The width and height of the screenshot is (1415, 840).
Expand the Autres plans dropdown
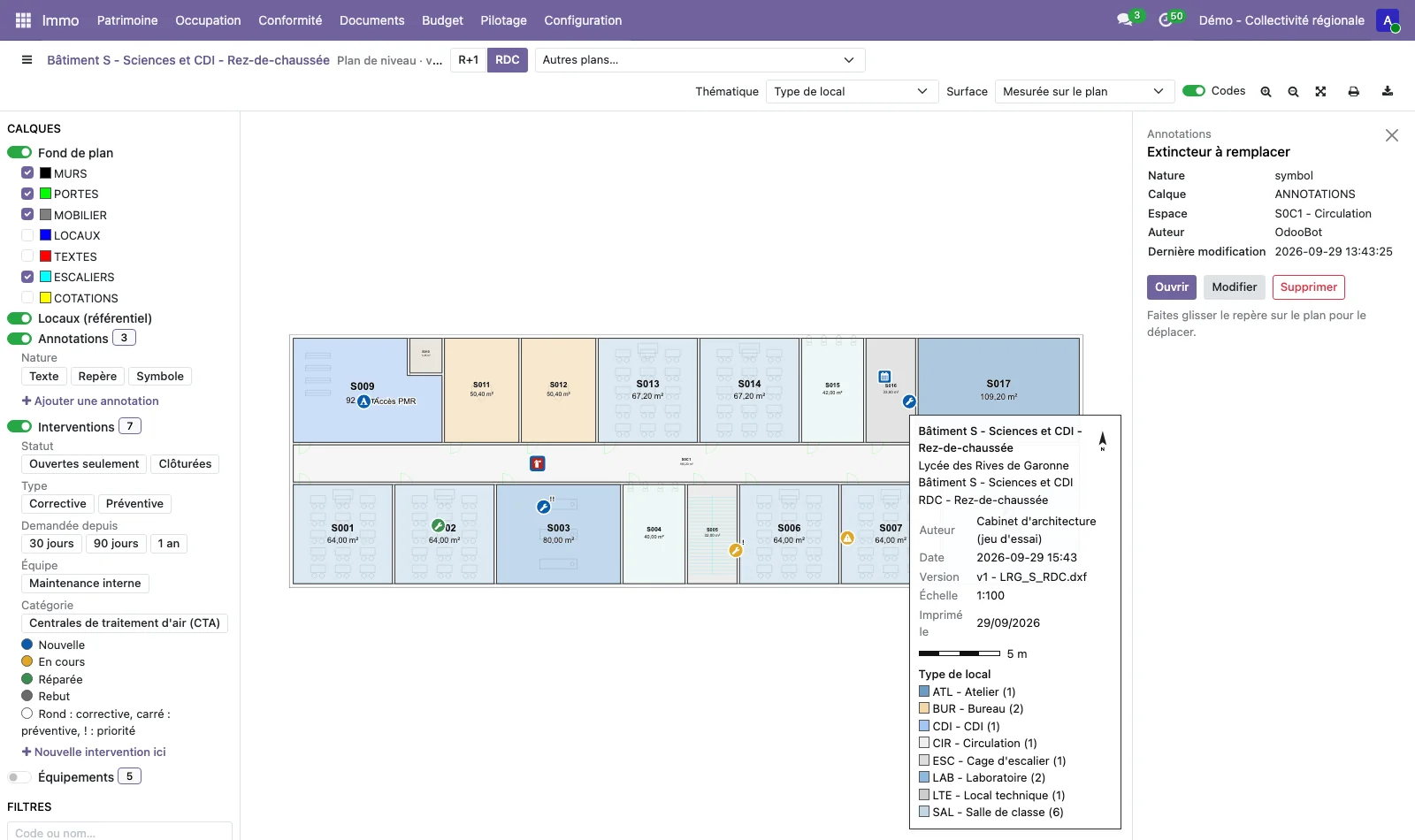click(x=700, y=60)
